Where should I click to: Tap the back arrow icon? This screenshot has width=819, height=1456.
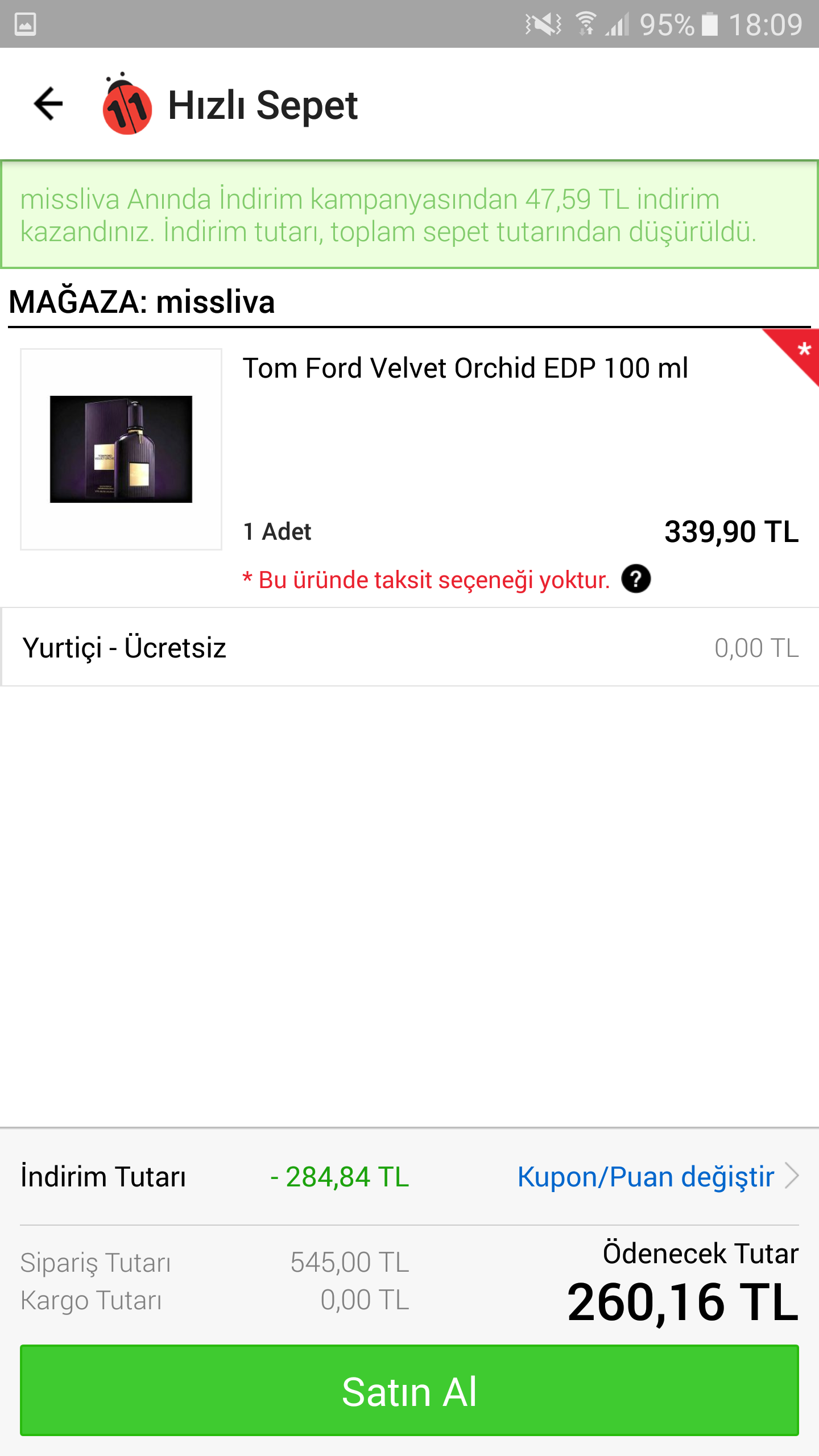(48, 104)
